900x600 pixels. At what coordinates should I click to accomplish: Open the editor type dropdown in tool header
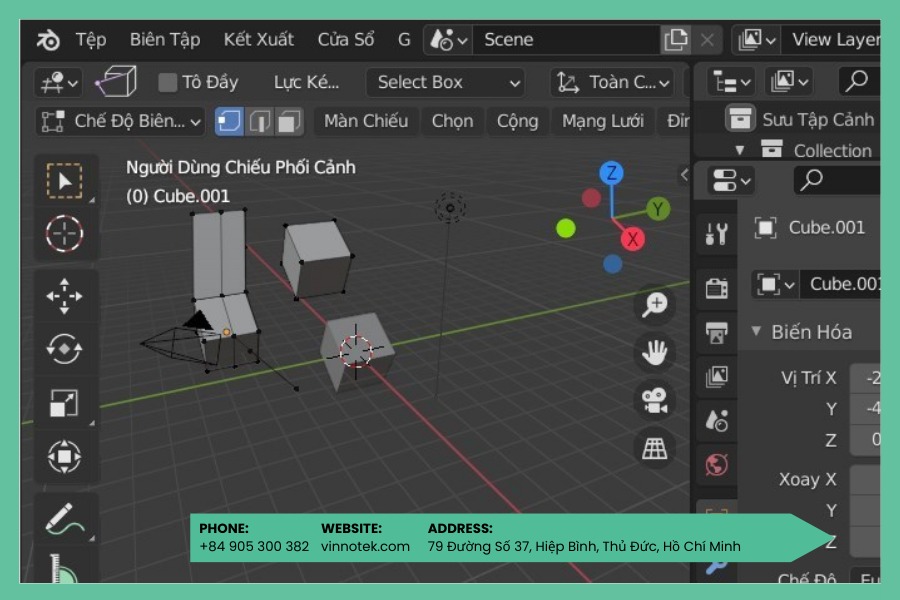[x=59, y=83]
